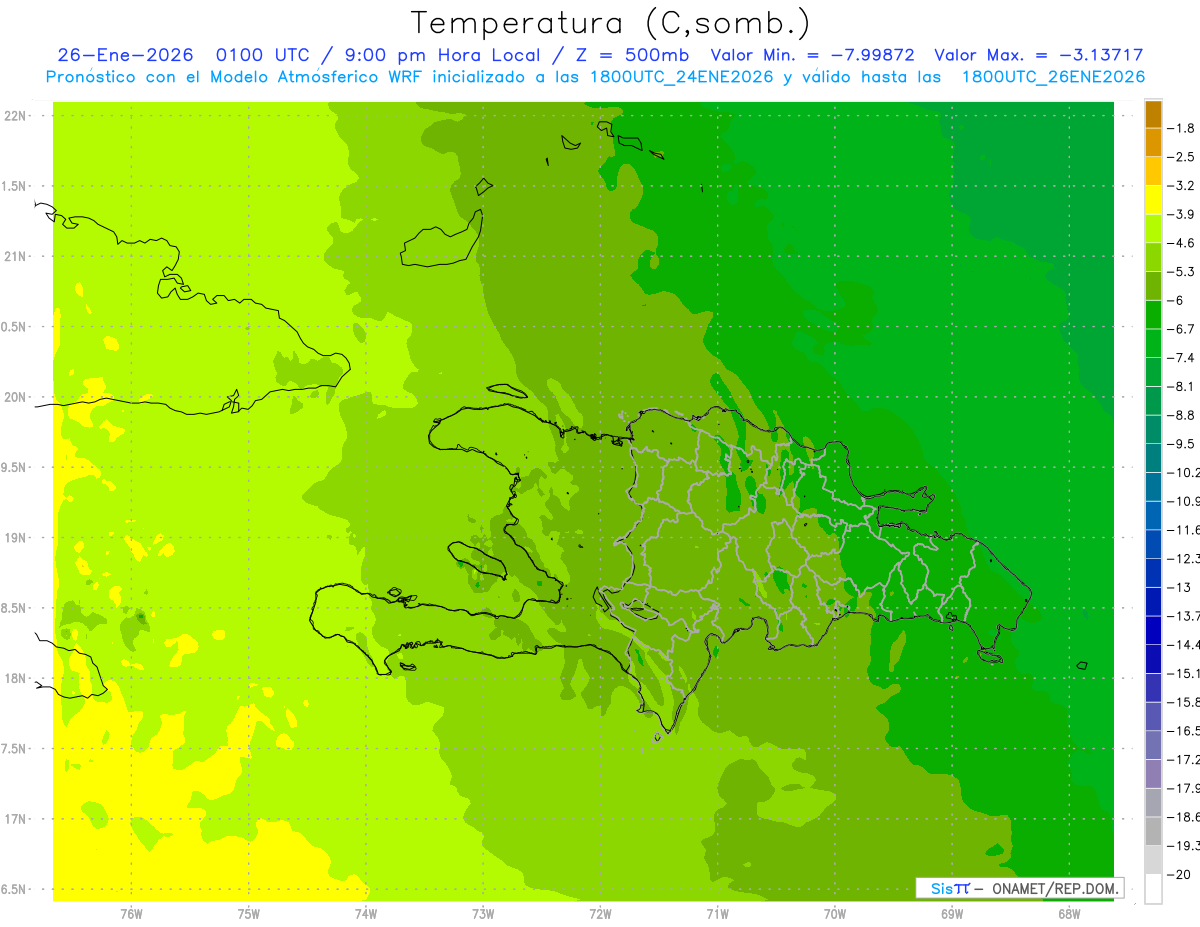Click the "19N" latitude axis label
The height and width of the screenshot is (927, 1200).
pyautogui.click(x=16, y=538)
